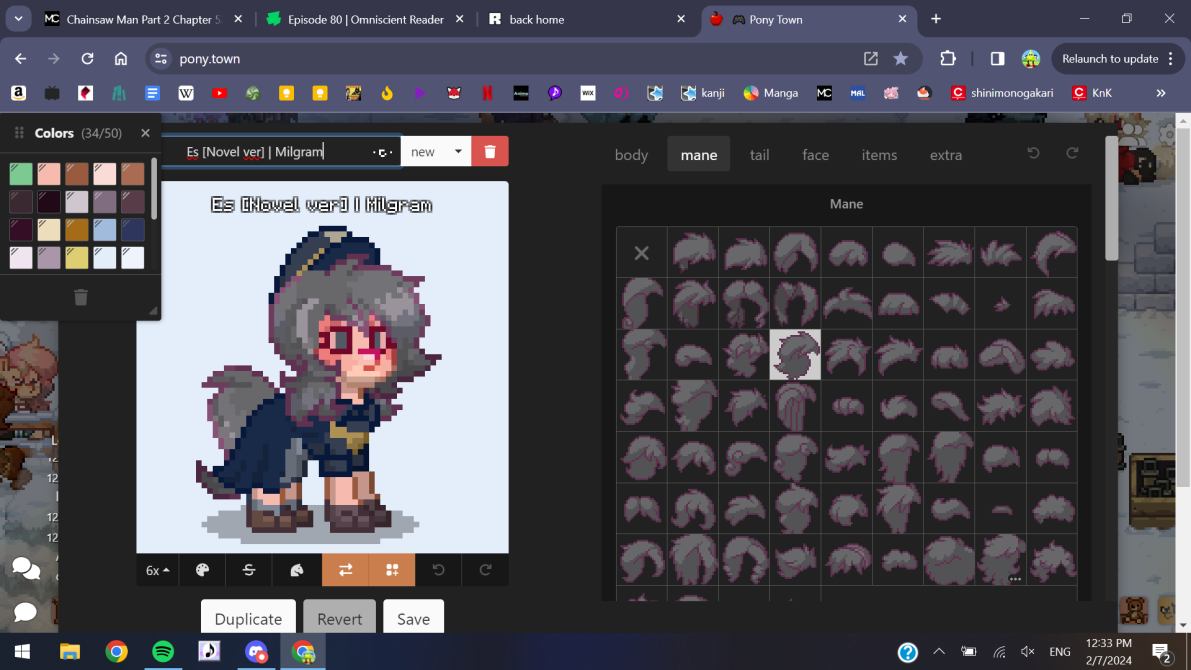The height and width of the screenshot is (670, 1191).
Task: Open the 'new' character dropdown
Action: point(436,152)
